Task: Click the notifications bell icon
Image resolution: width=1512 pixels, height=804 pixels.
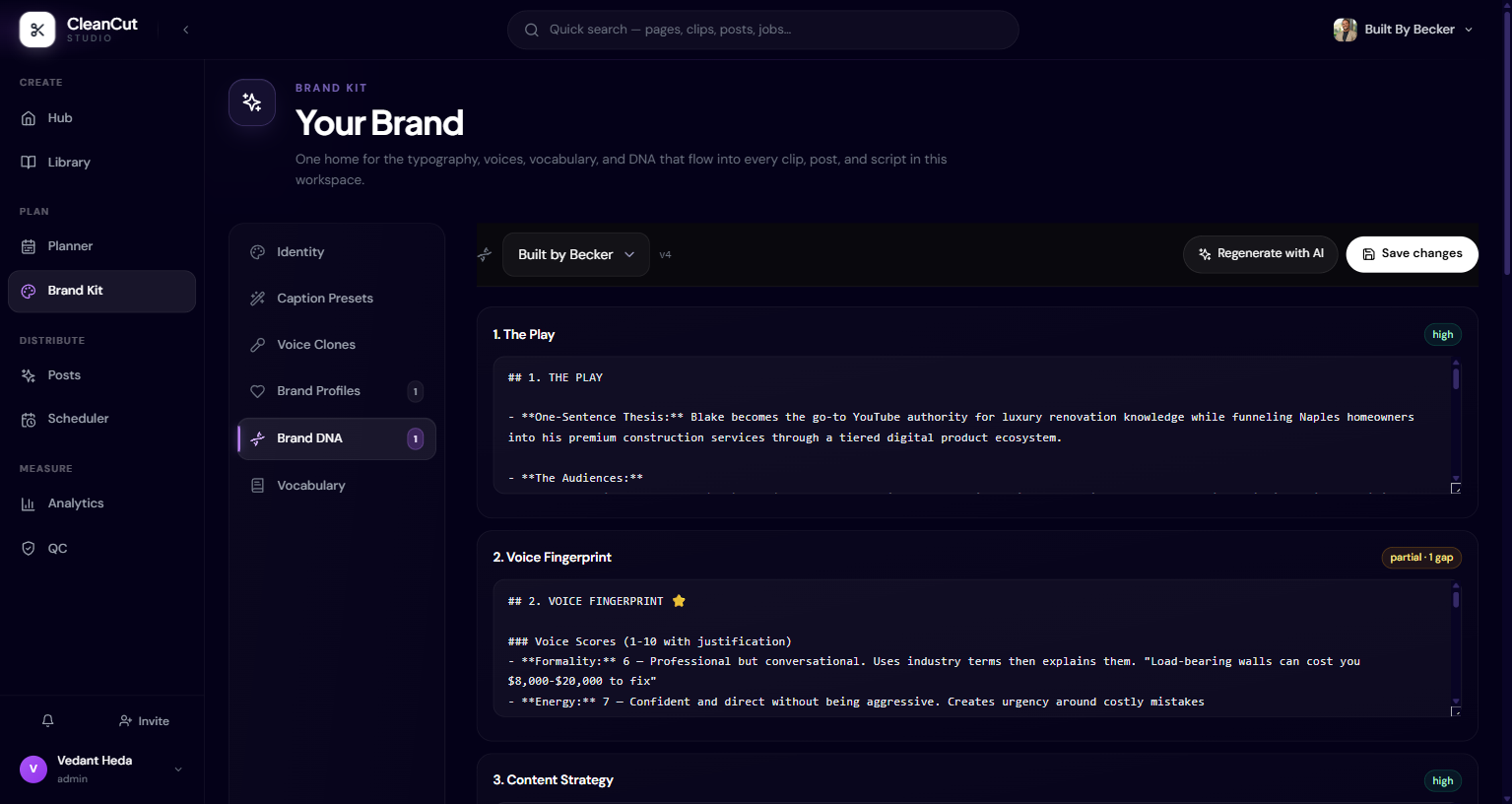Action: click(x=47, y=721)
